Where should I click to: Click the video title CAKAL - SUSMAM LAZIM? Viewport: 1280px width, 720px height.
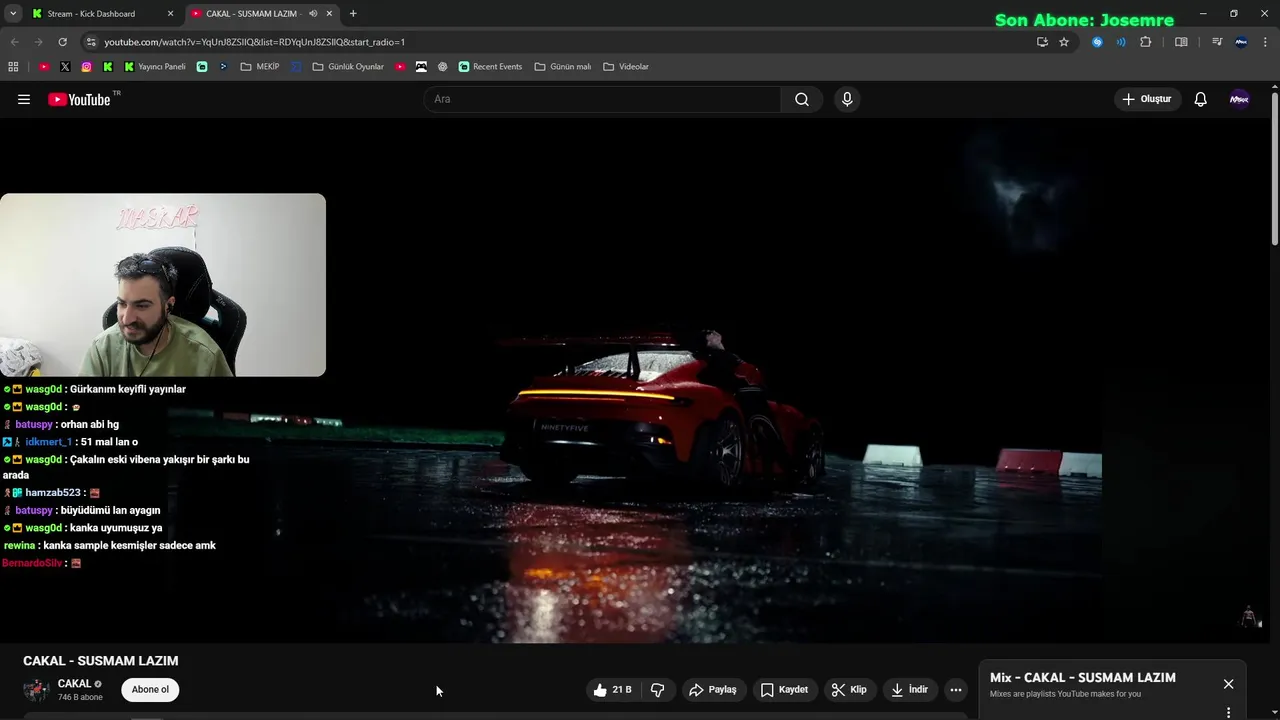[x=101, y=661]
